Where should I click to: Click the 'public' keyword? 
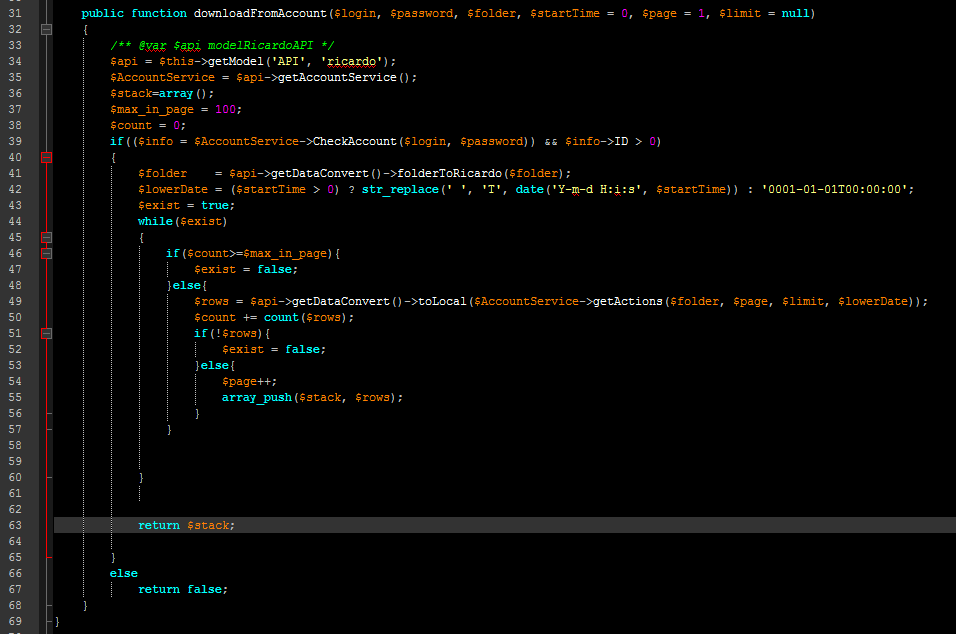102,13
